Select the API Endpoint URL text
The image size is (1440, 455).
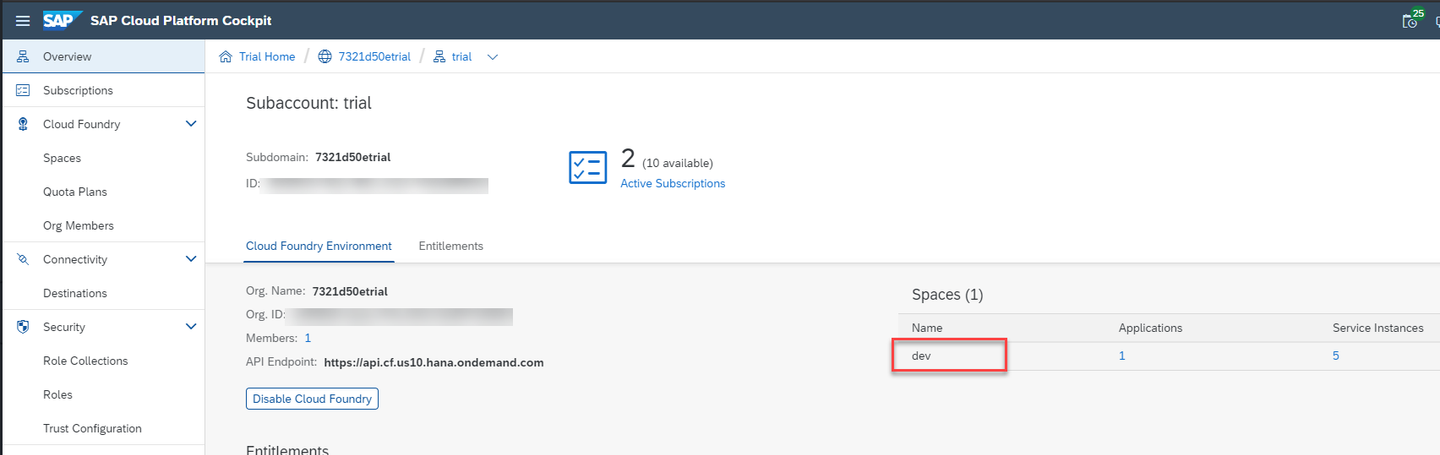[434, 363]
